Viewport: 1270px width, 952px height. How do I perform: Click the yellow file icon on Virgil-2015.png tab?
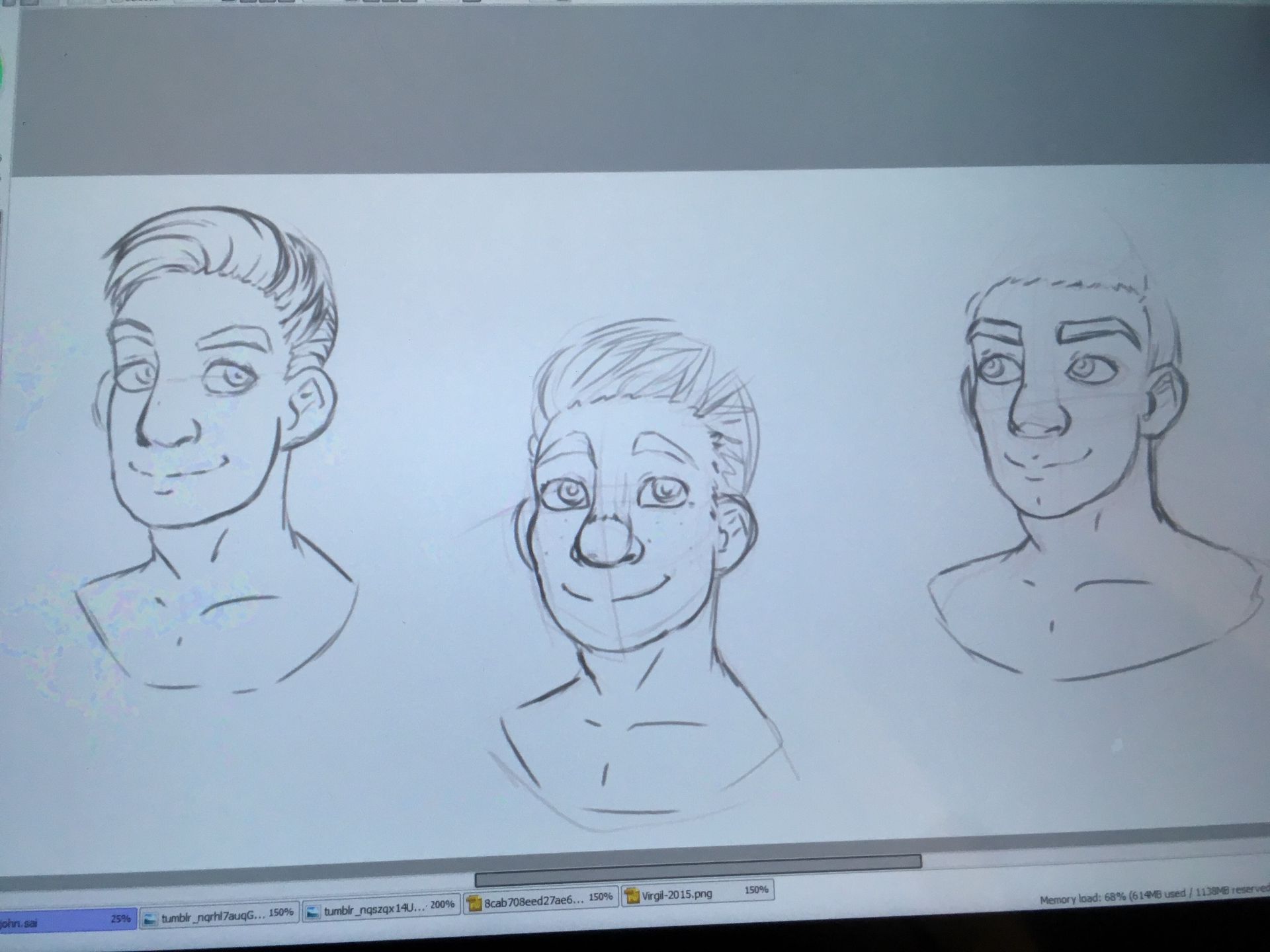click(x=632, y=896)
